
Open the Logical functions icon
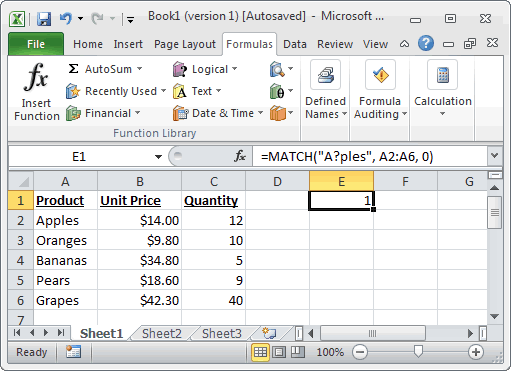click(x=180, y=69)
